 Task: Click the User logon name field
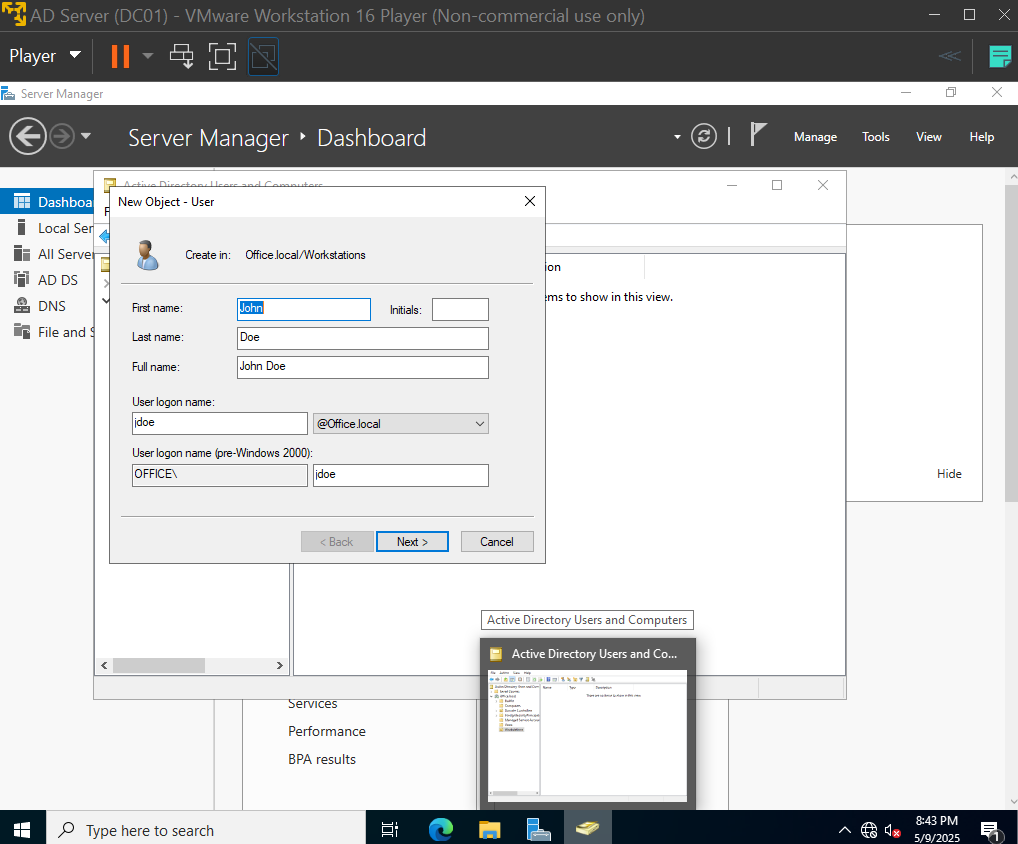coord(219,423)
